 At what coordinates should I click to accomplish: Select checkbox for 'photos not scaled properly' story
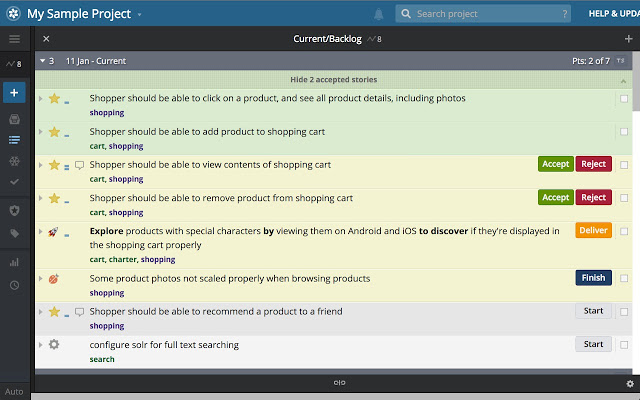pyautogui.click(x=624, y=278)
